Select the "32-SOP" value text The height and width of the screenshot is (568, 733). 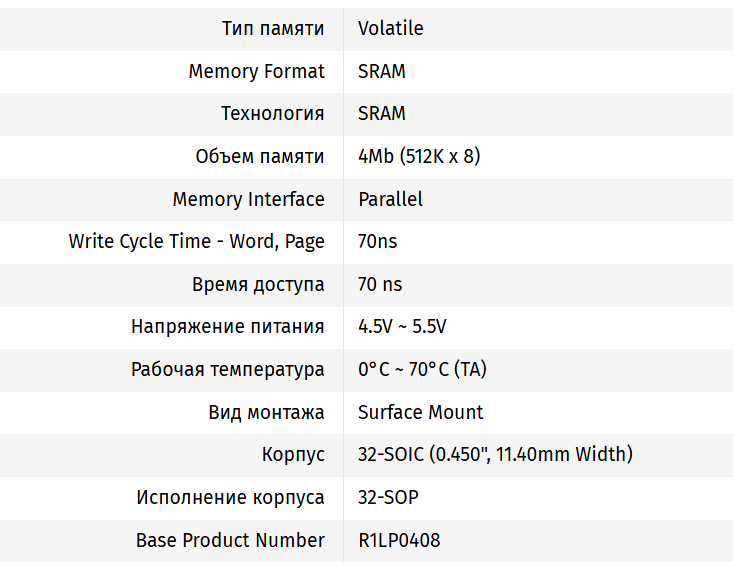coord(388,497)
